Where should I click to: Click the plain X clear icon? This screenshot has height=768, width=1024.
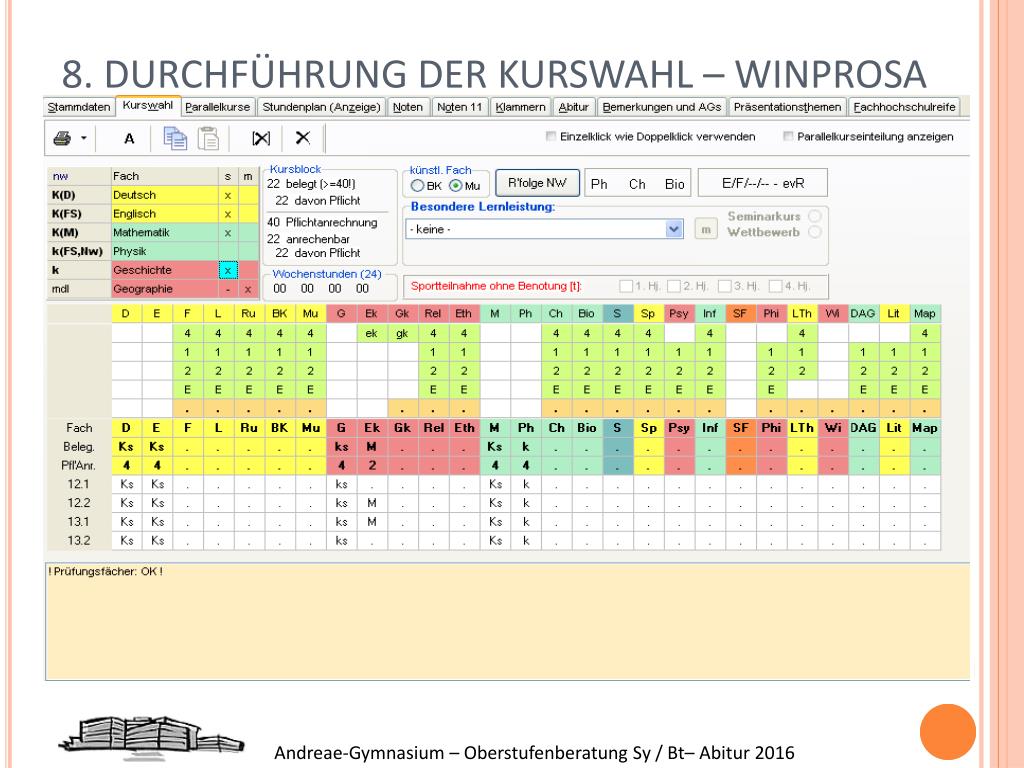pos(302,138)
